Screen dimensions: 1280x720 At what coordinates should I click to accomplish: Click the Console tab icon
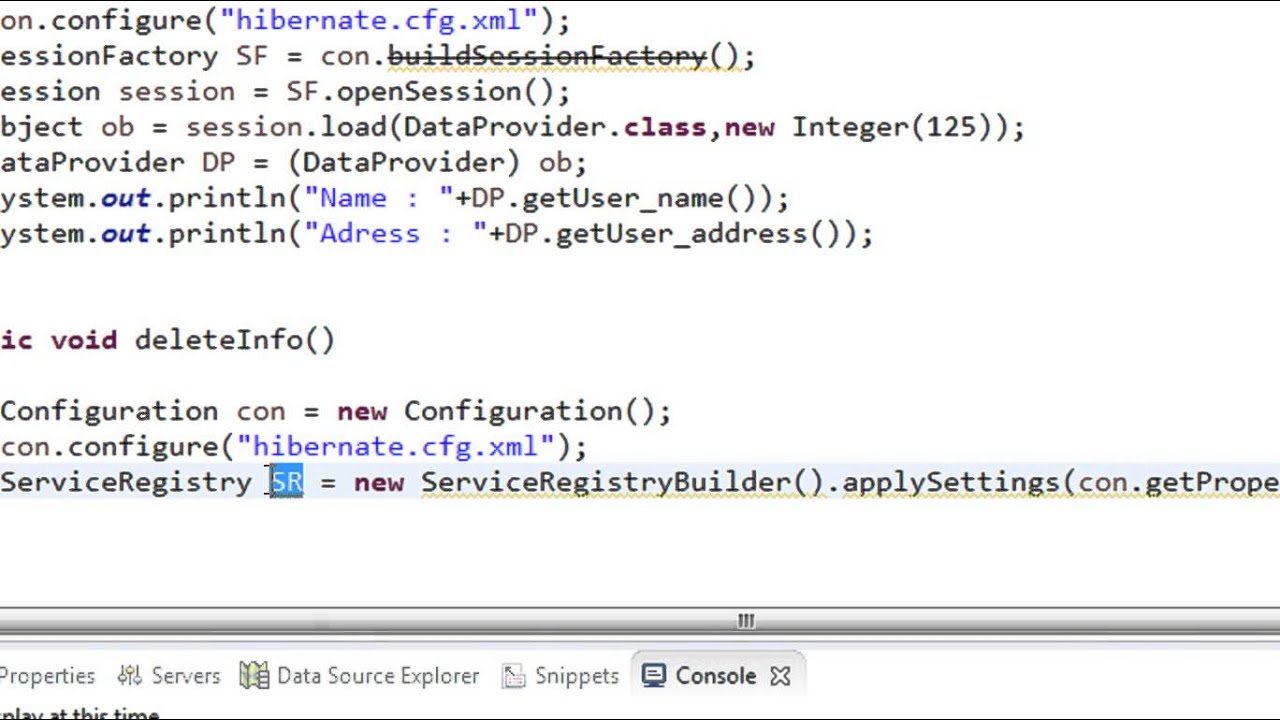click(654, 676)
